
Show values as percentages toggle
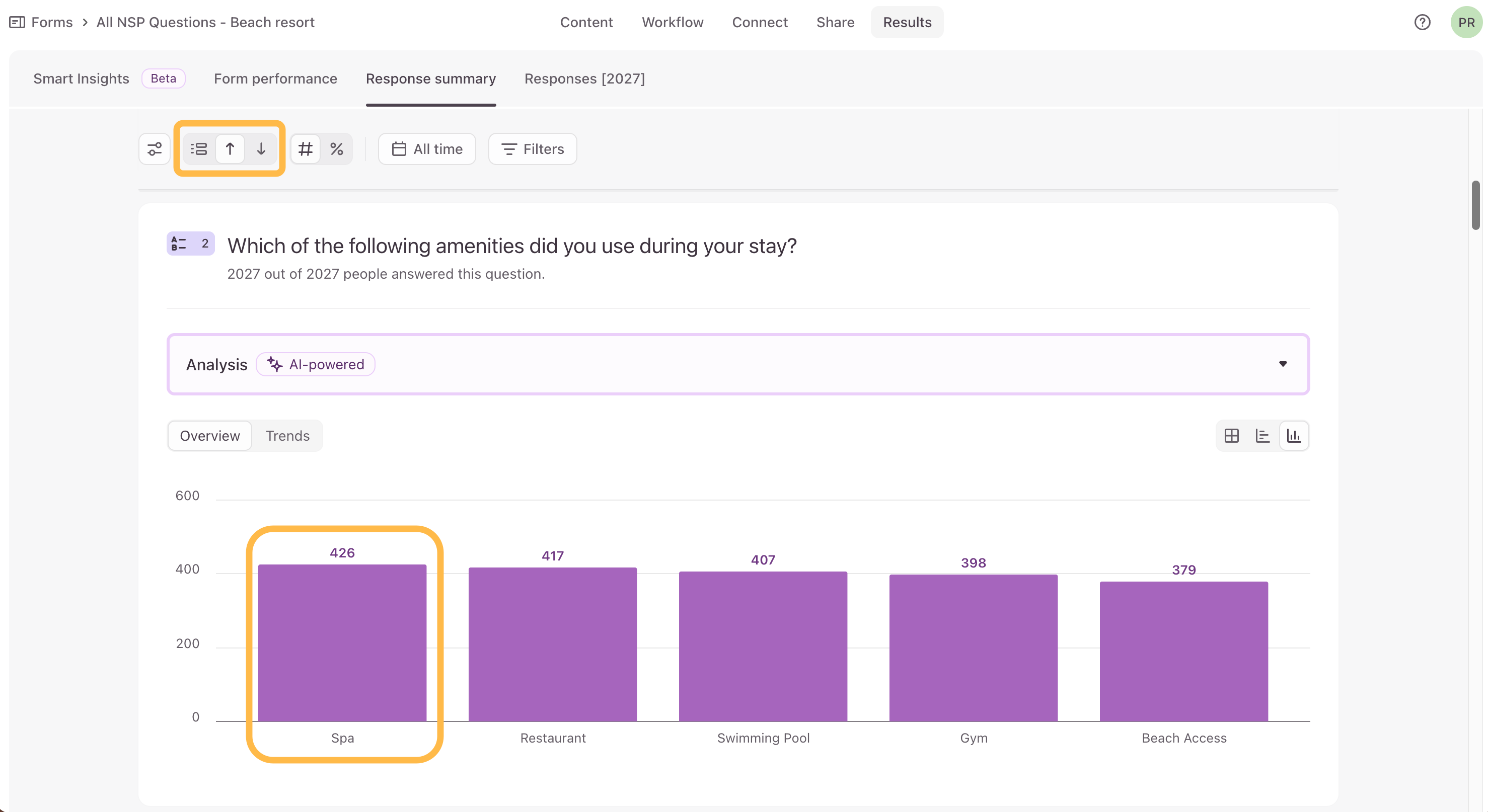tap(337, 149)
